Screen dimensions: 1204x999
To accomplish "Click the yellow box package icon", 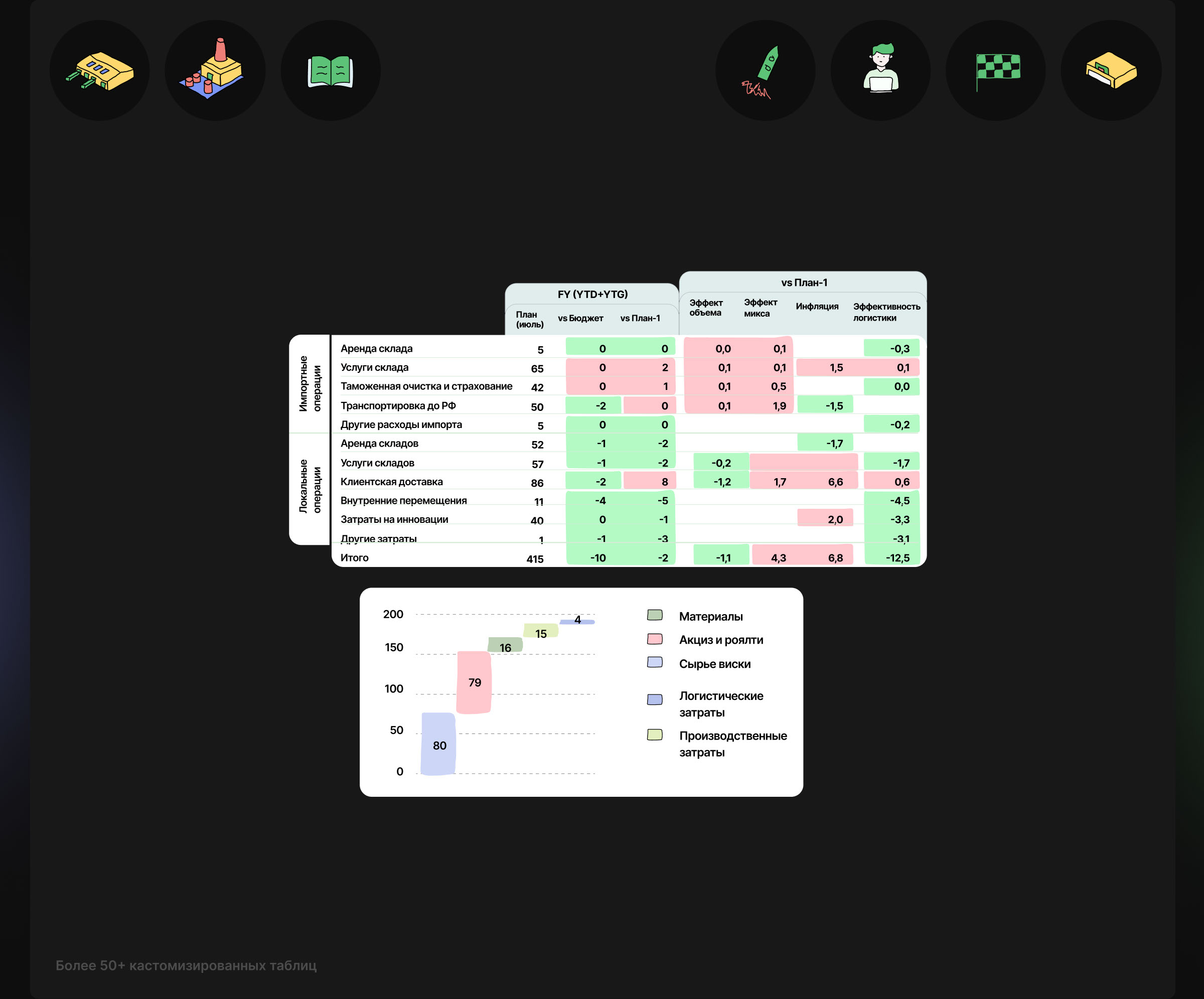I will point(1111,71).
